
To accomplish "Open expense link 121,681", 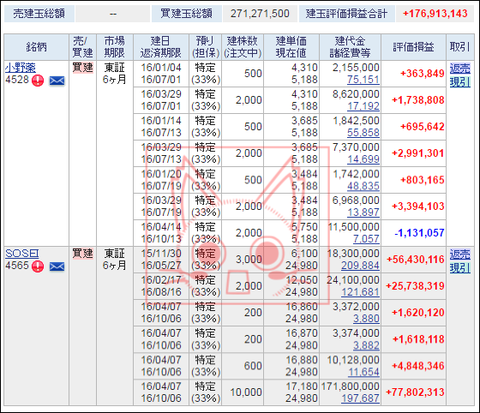I will [x=360, y=292].
